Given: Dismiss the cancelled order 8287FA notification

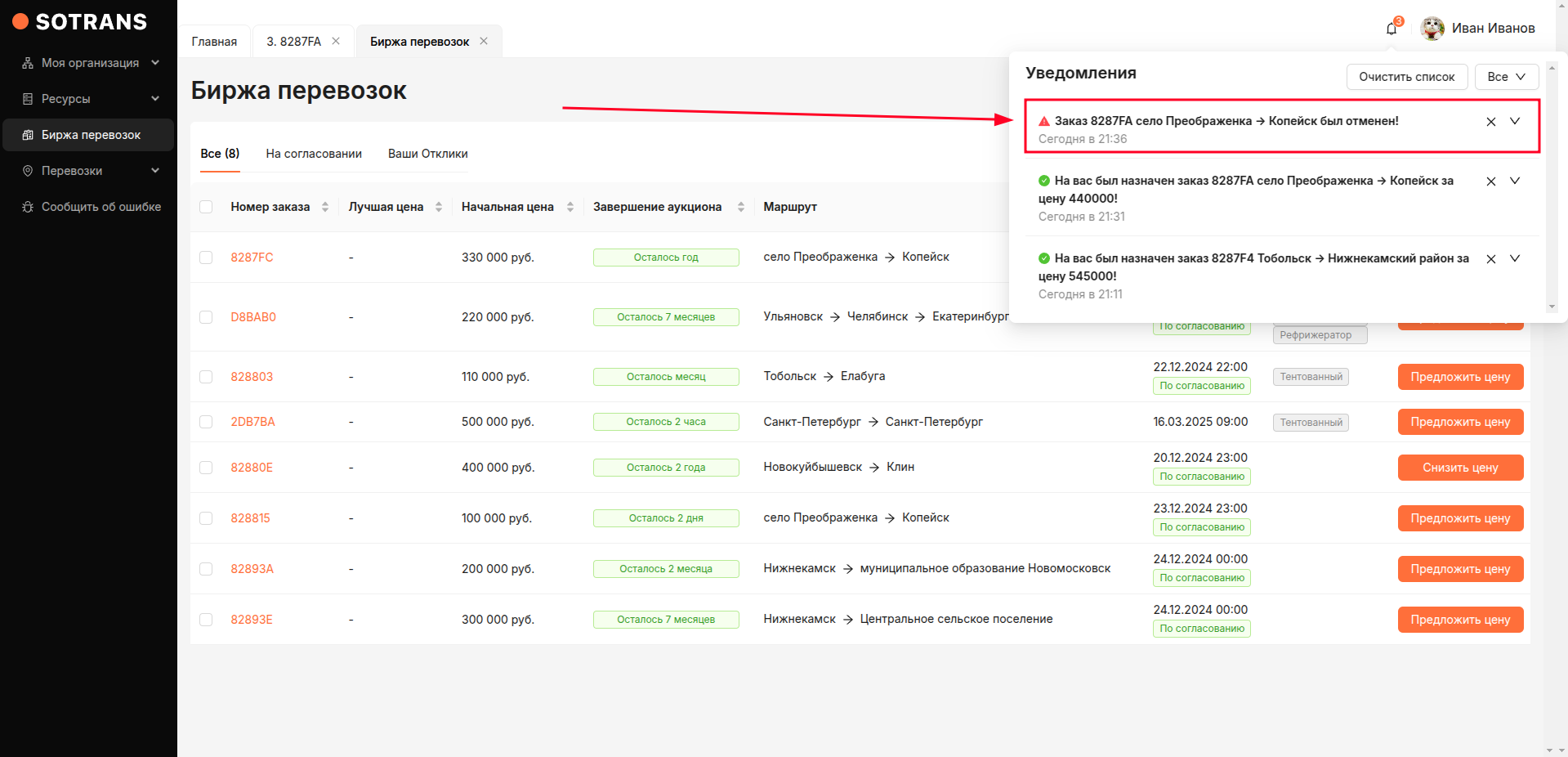Looking at the screenshot, I should coord(1490,122).
